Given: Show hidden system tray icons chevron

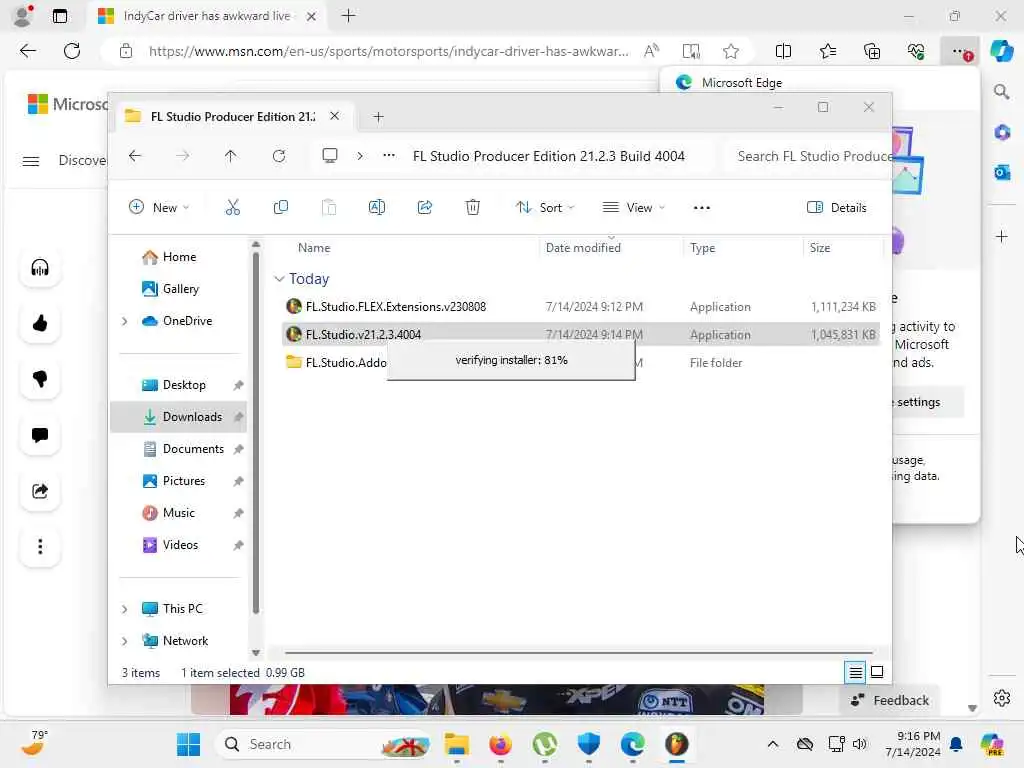Looking at the screenshot, I should (x=773, y=744).
